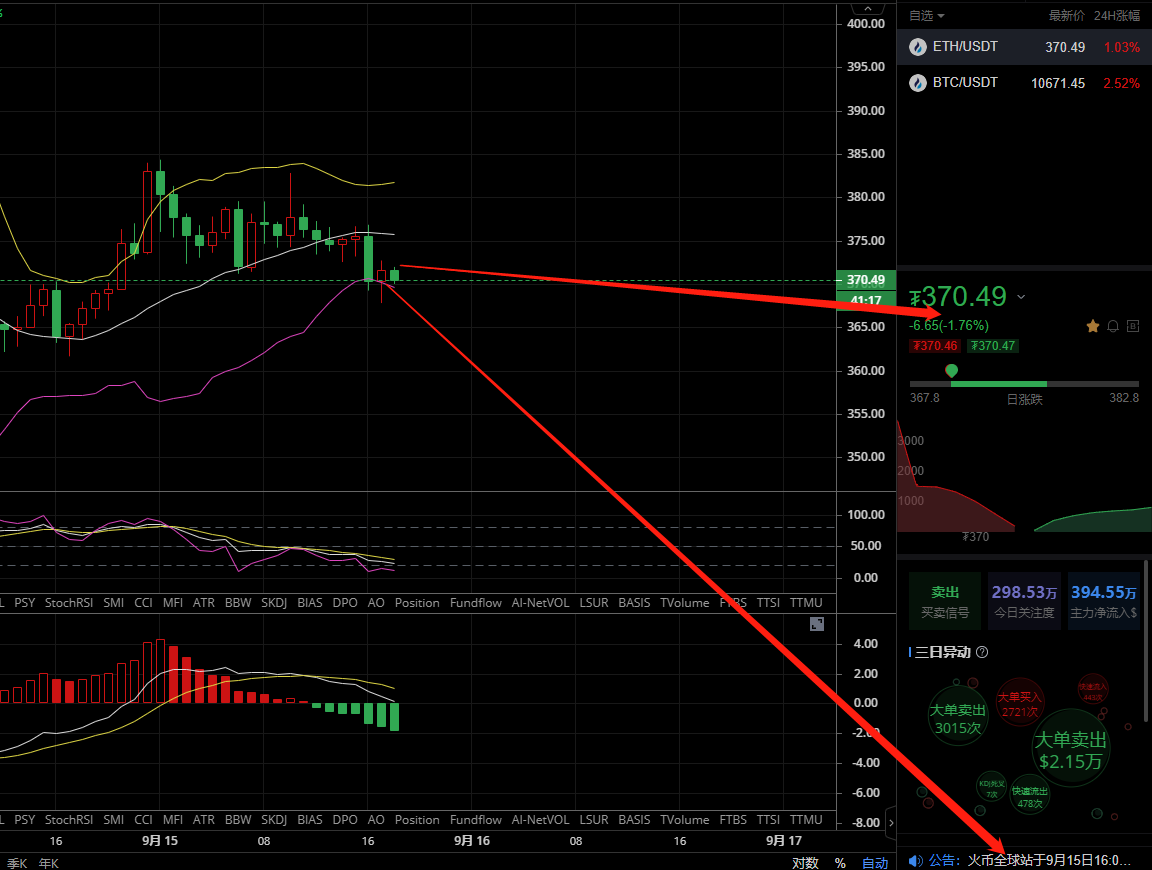Select the ETH/USDT watchlist row

tap(1024, 47)
